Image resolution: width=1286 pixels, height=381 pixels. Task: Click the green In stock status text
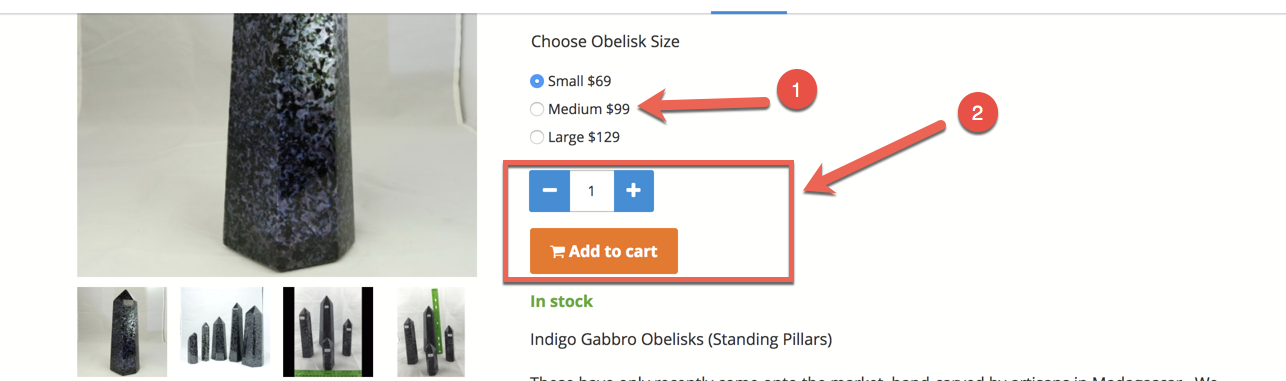tap(561, 301)
